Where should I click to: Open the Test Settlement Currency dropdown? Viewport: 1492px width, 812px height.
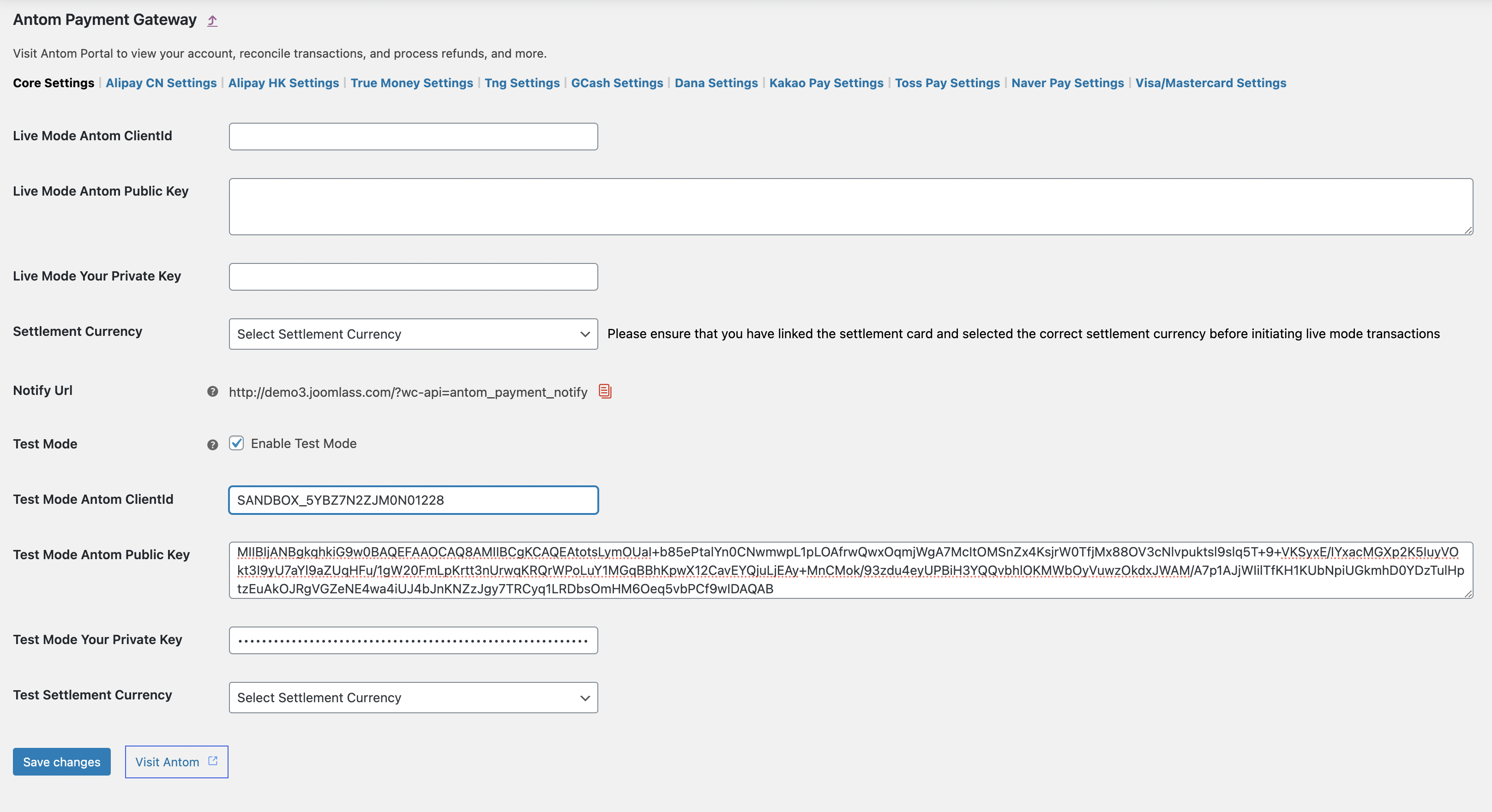[x=413, y=698]
